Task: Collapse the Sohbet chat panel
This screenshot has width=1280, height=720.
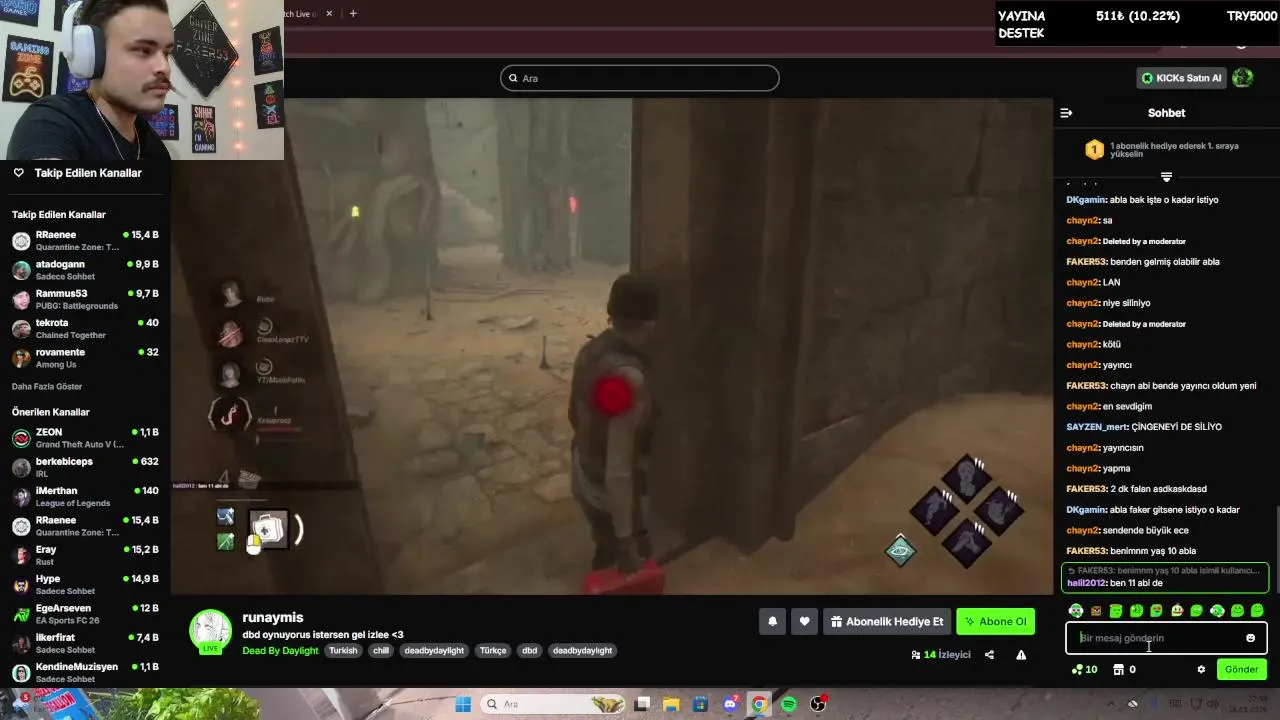Action: [1066, 113]
